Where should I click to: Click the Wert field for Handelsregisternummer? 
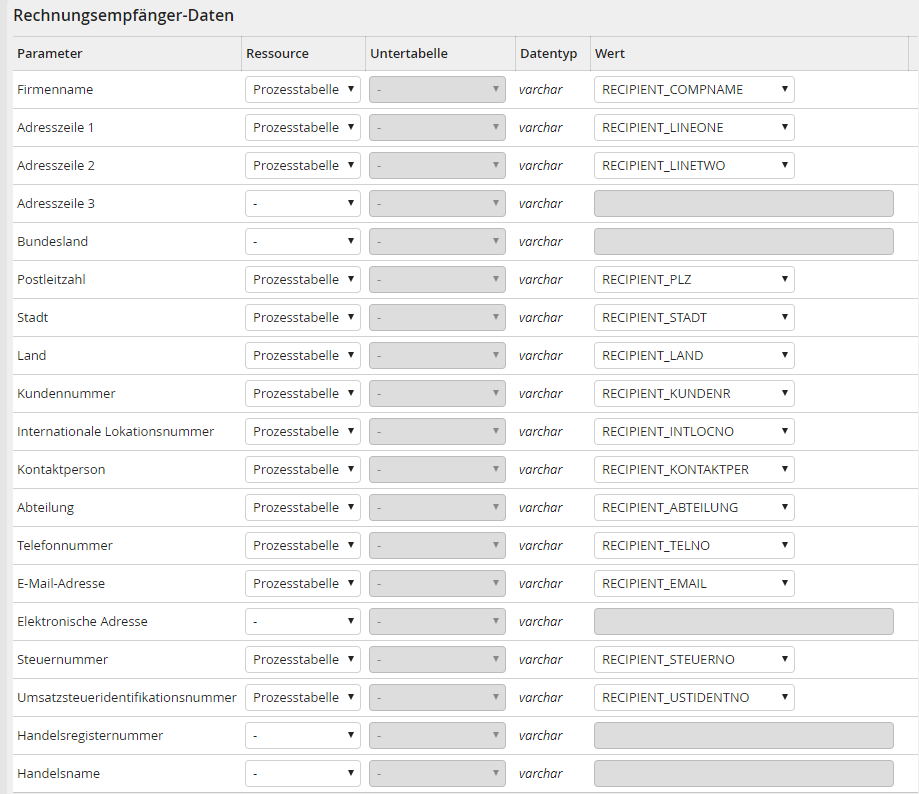[x=743, y=736]
